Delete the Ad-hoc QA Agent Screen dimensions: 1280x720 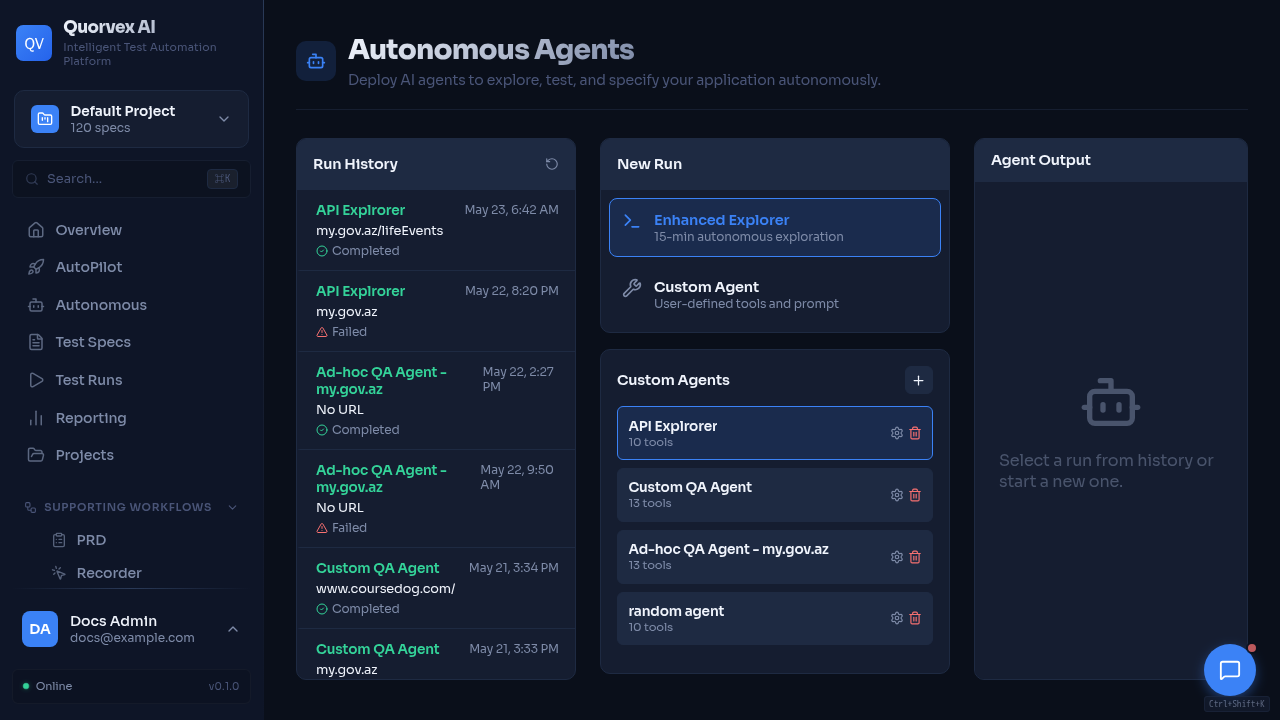(915, 557)
